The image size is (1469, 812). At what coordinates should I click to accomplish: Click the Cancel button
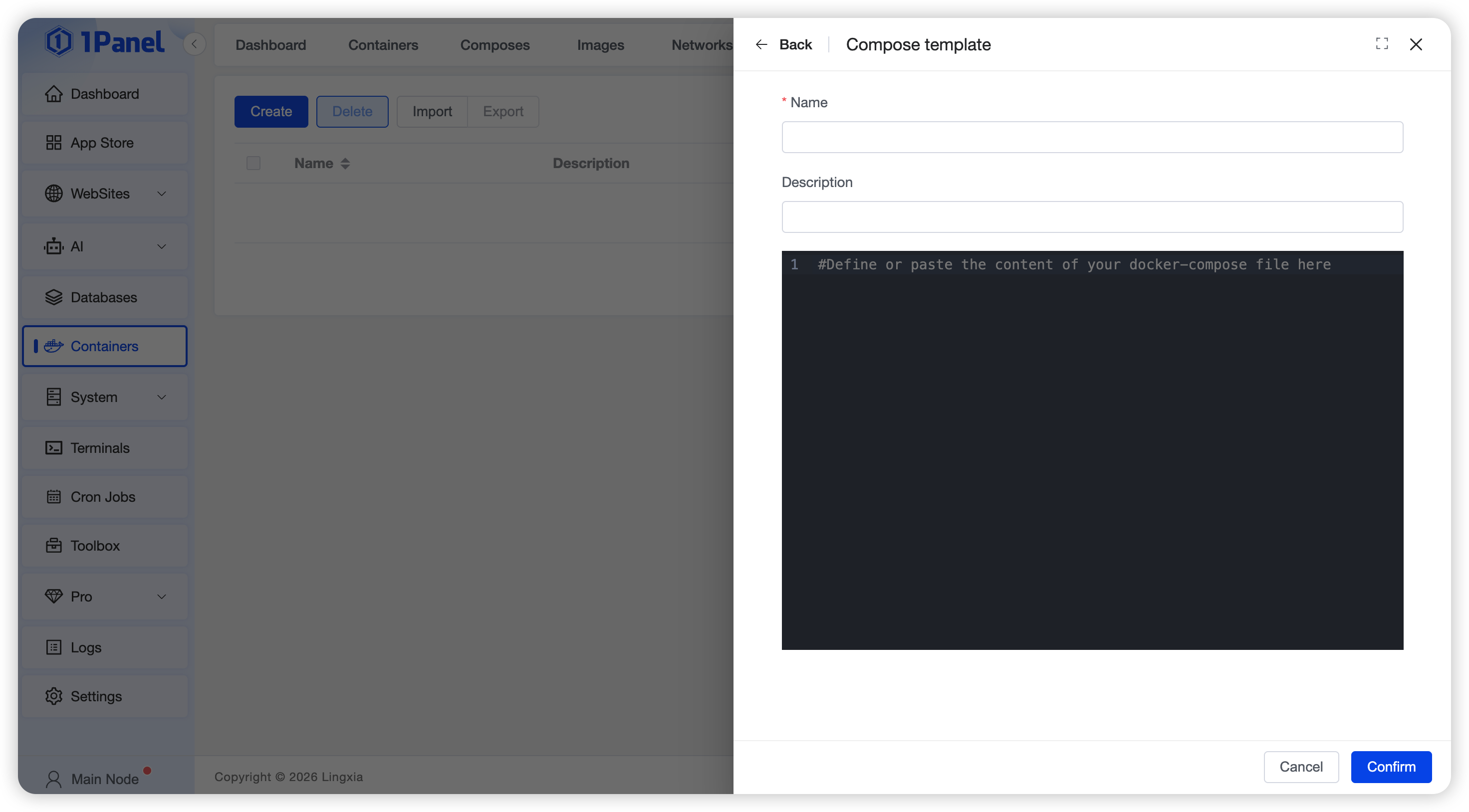pos(1300,767)
